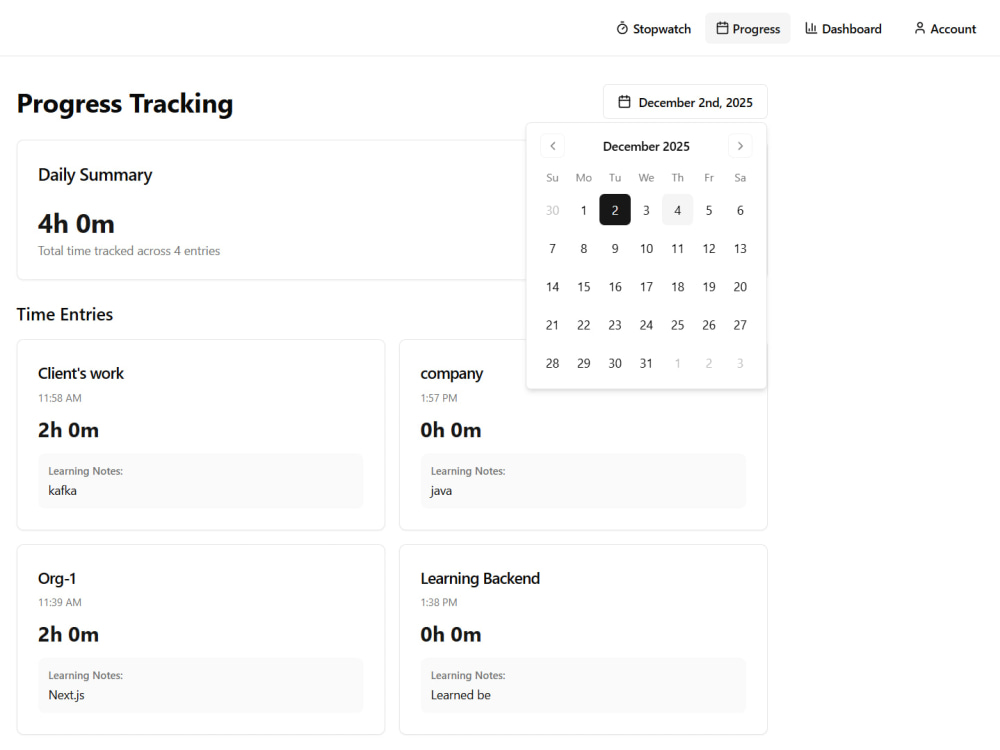The height and width of the screenshot is (750, 1000).
Task: Pick December 26 in the calendar
Action: point(709,325)
